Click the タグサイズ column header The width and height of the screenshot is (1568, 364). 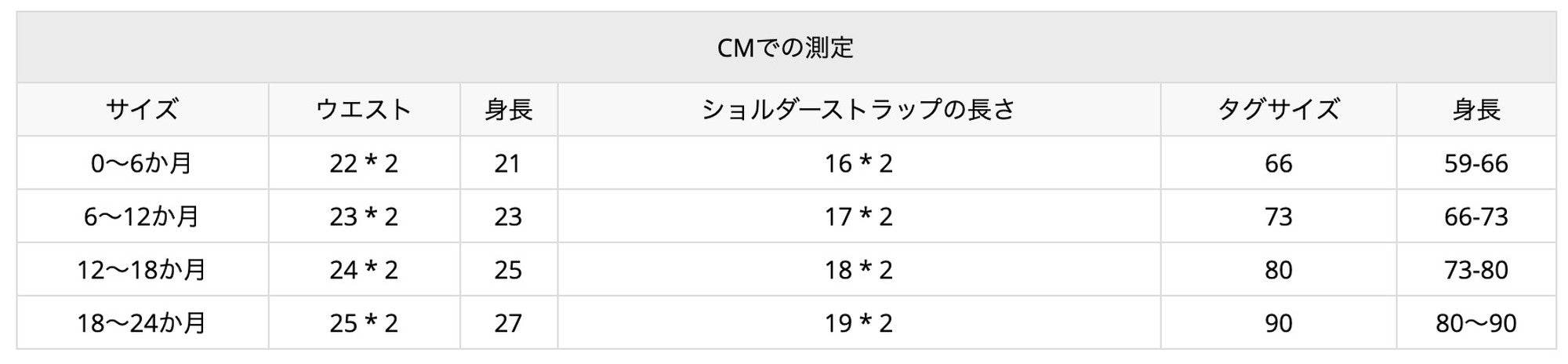point(1278,109)
